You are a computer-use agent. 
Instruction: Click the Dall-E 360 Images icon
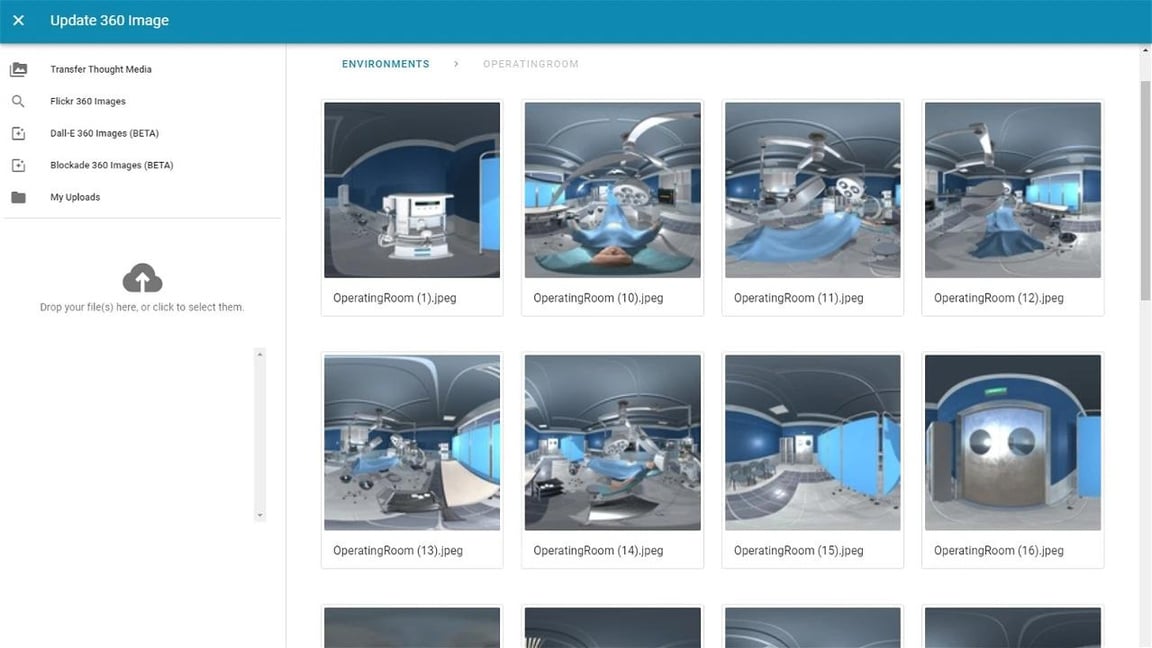[x=18, y=133]
